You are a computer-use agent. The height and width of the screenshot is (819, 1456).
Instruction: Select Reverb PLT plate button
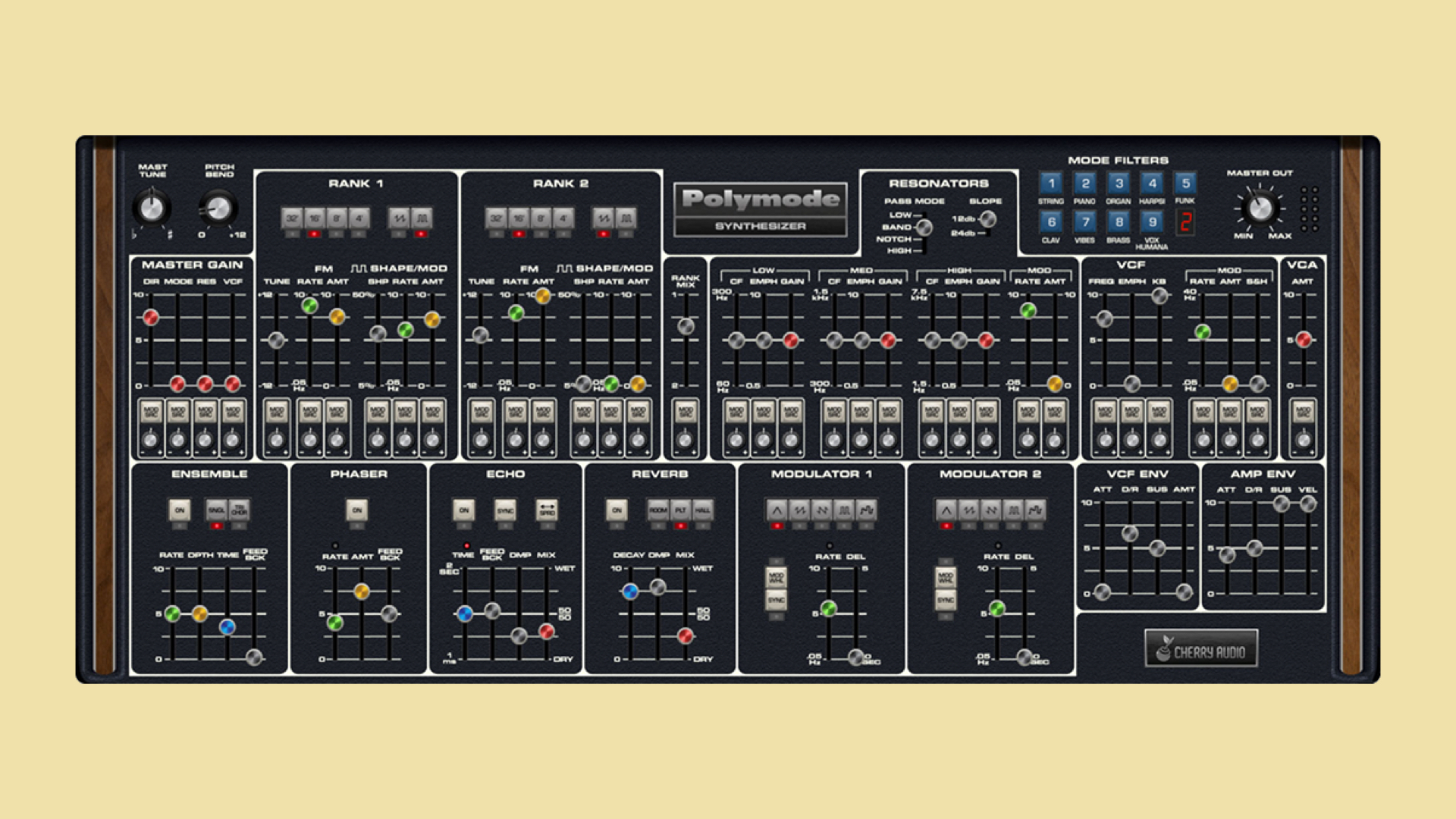tap(680, 510)
